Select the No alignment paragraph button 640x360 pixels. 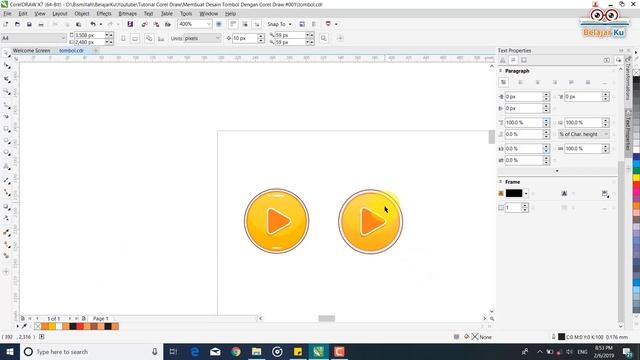[504, 82]
